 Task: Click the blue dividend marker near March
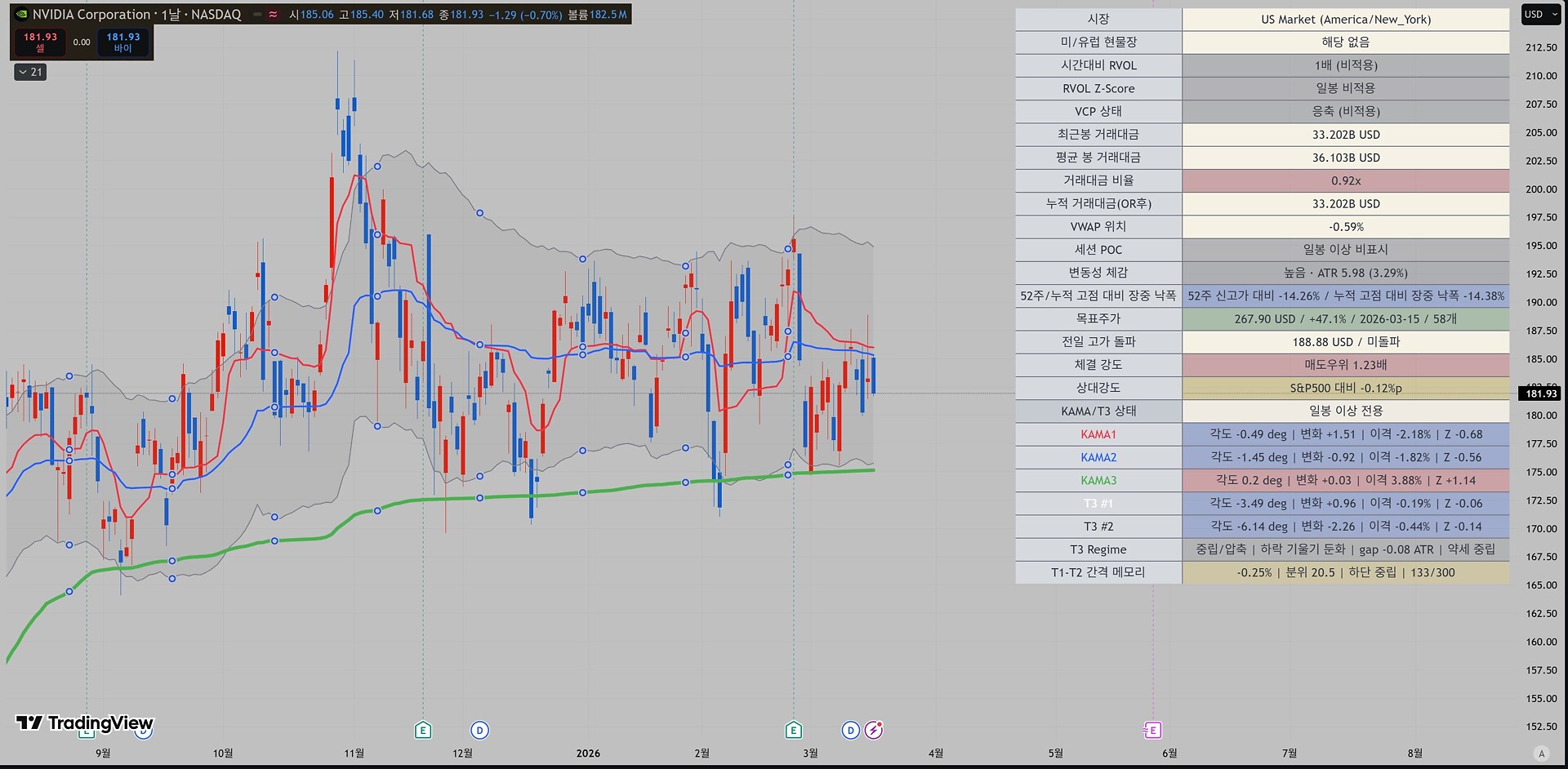pos(850,730)
